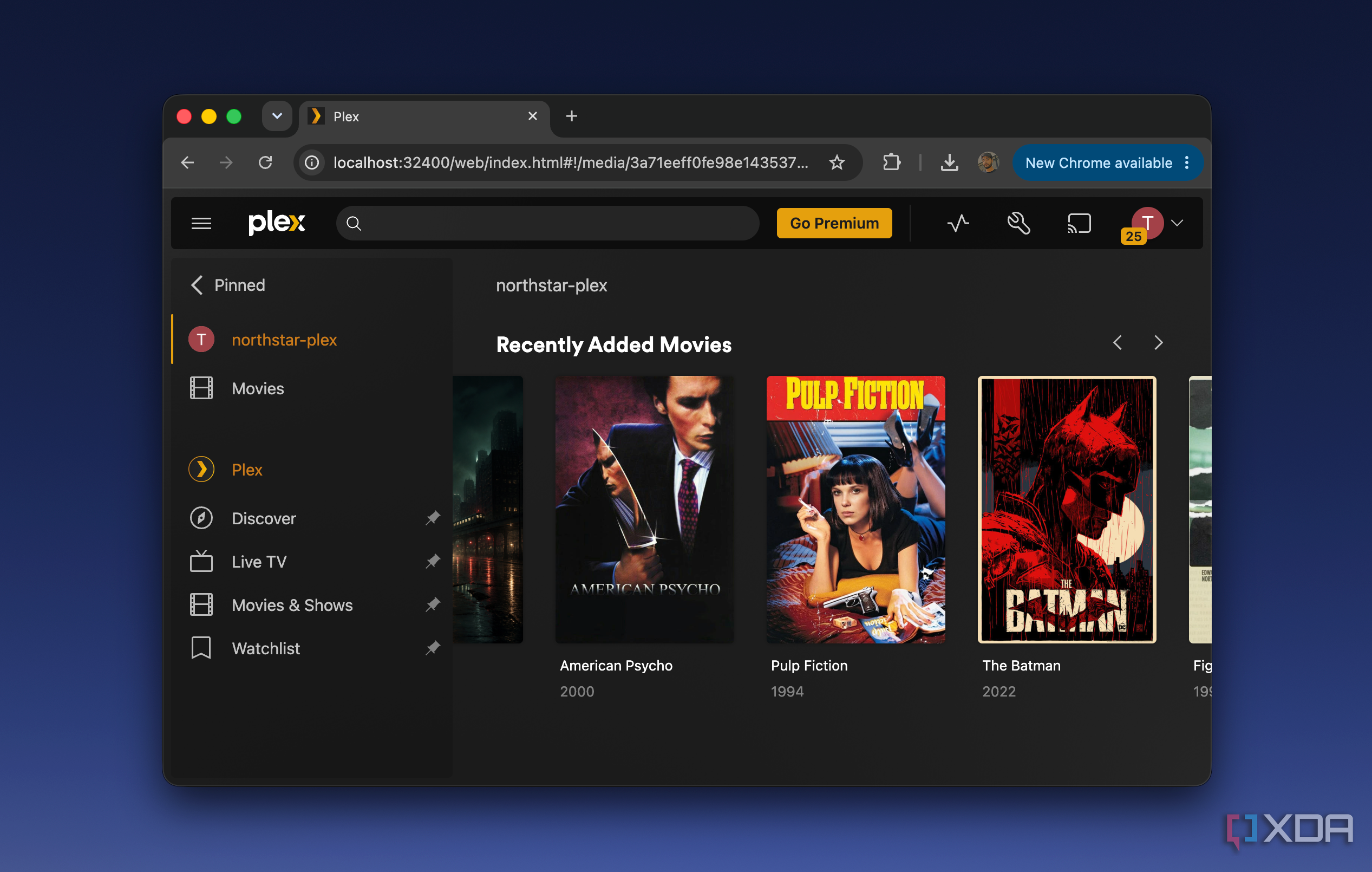
Task: Click the 2000 year label
Action: click(x=577, y=691)
